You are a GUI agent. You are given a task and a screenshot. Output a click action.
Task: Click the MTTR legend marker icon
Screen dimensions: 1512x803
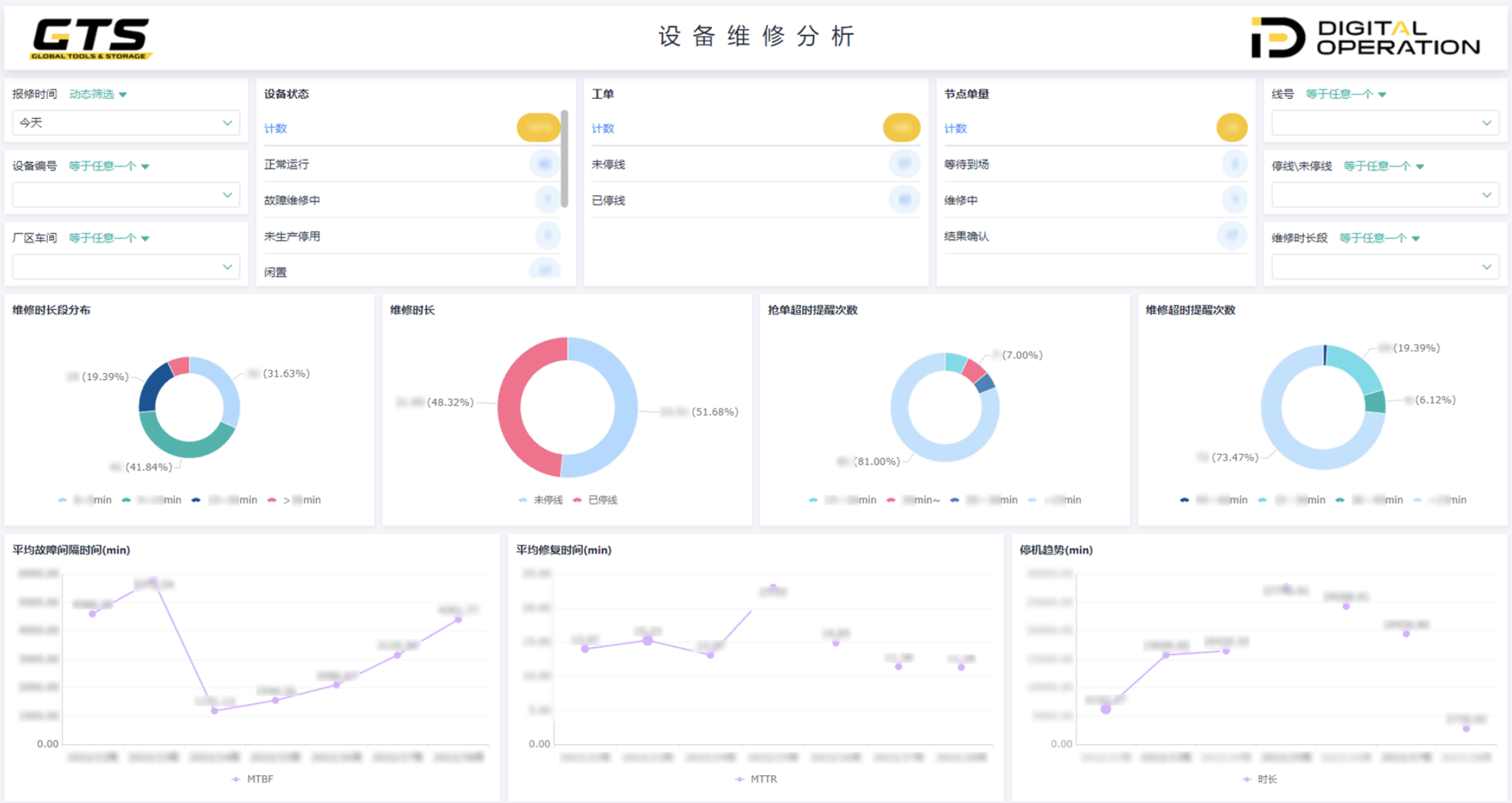point(739,780)
